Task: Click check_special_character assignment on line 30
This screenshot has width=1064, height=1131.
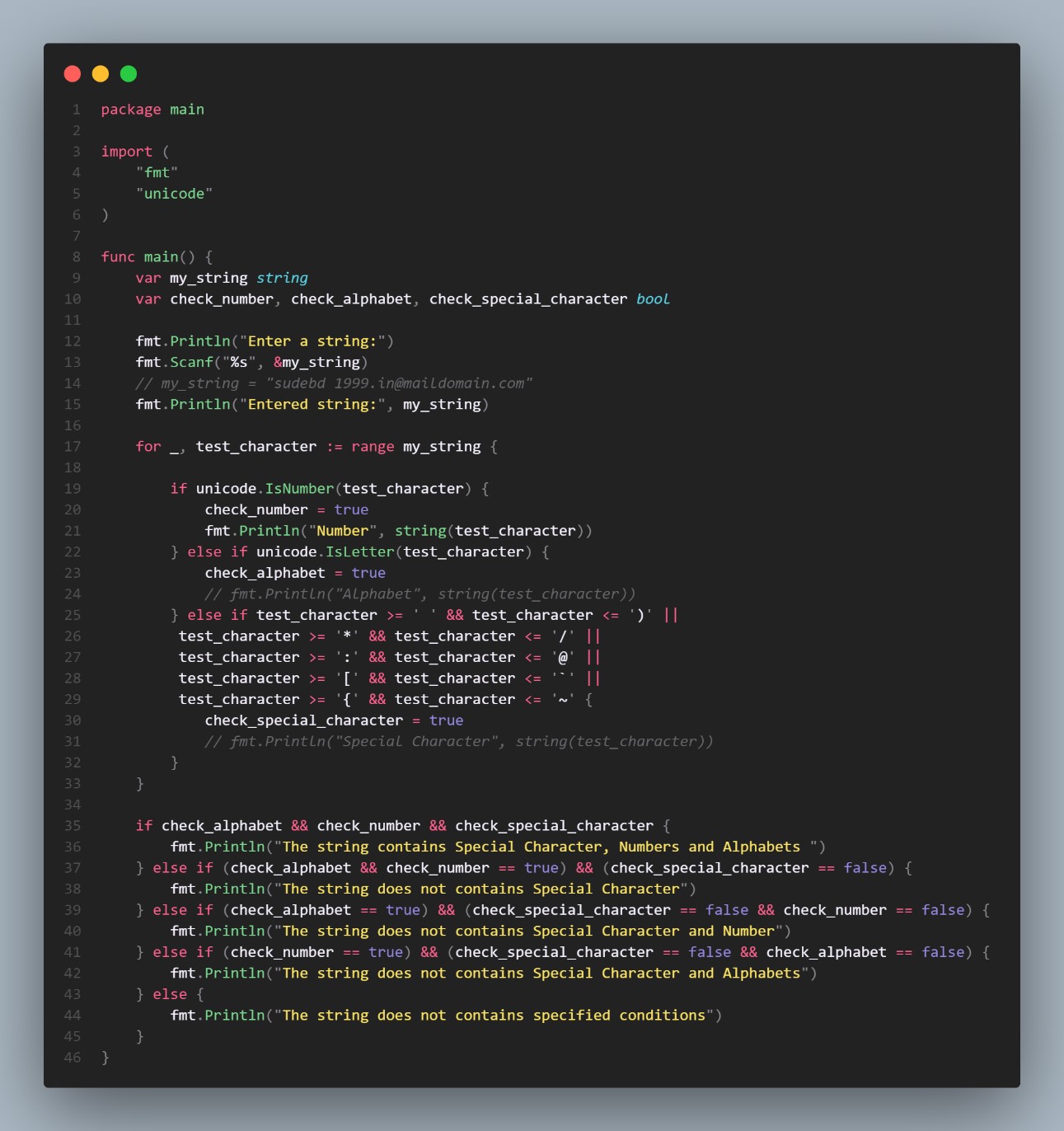Action: pyautogui.click(x=333, y=720)
